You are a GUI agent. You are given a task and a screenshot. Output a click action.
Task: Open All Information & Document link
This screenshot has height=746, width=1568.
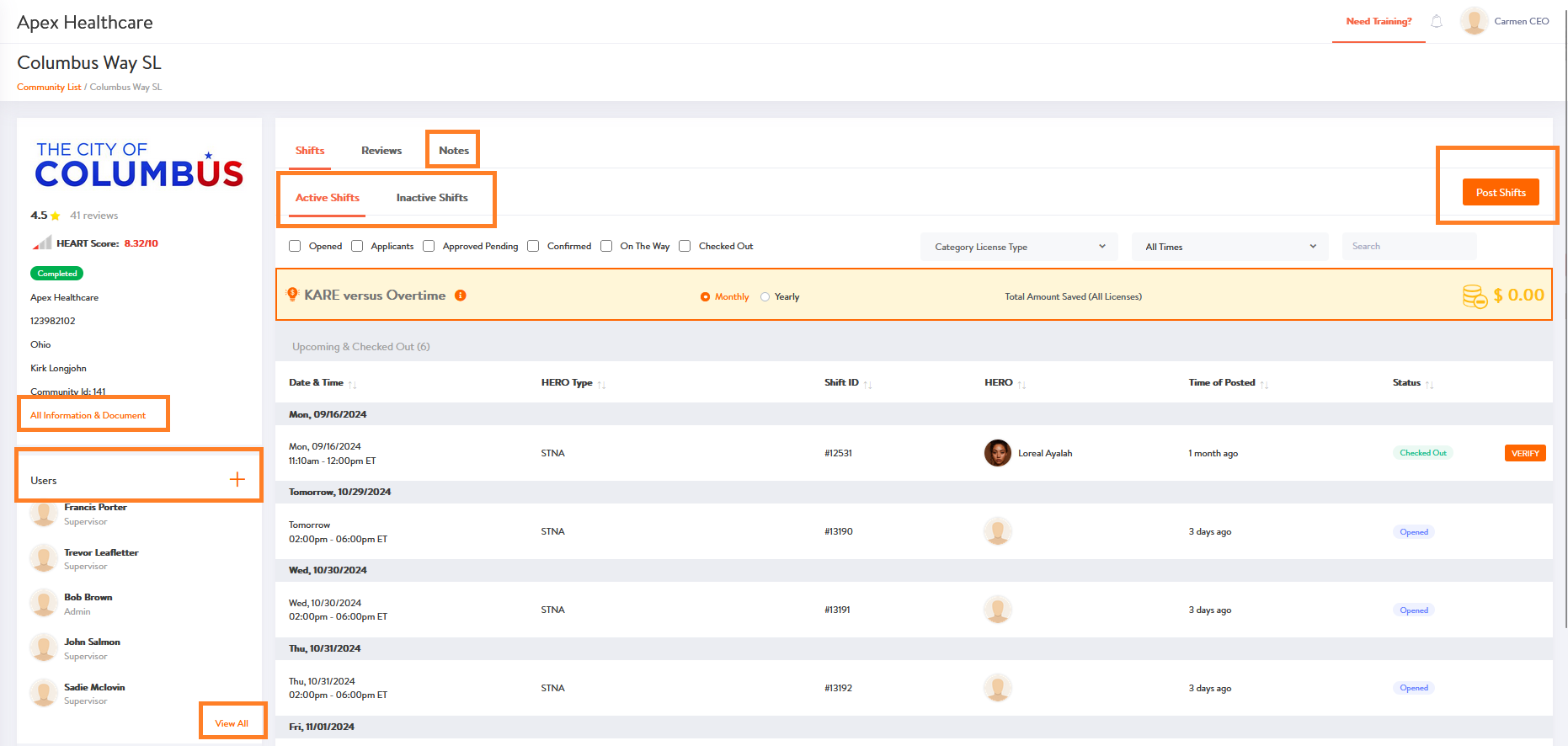[x=88, y=415]
